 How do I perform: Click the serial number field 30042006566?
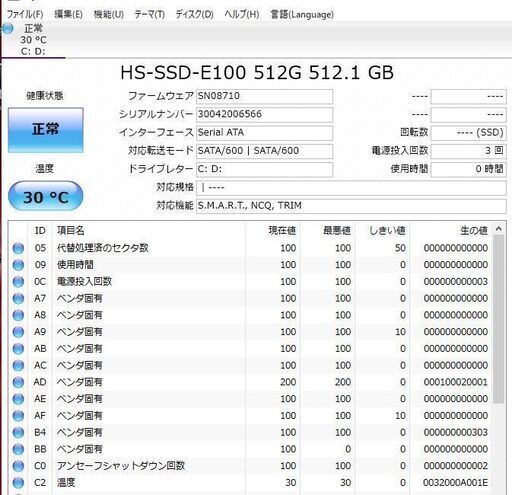coord(264,114)
